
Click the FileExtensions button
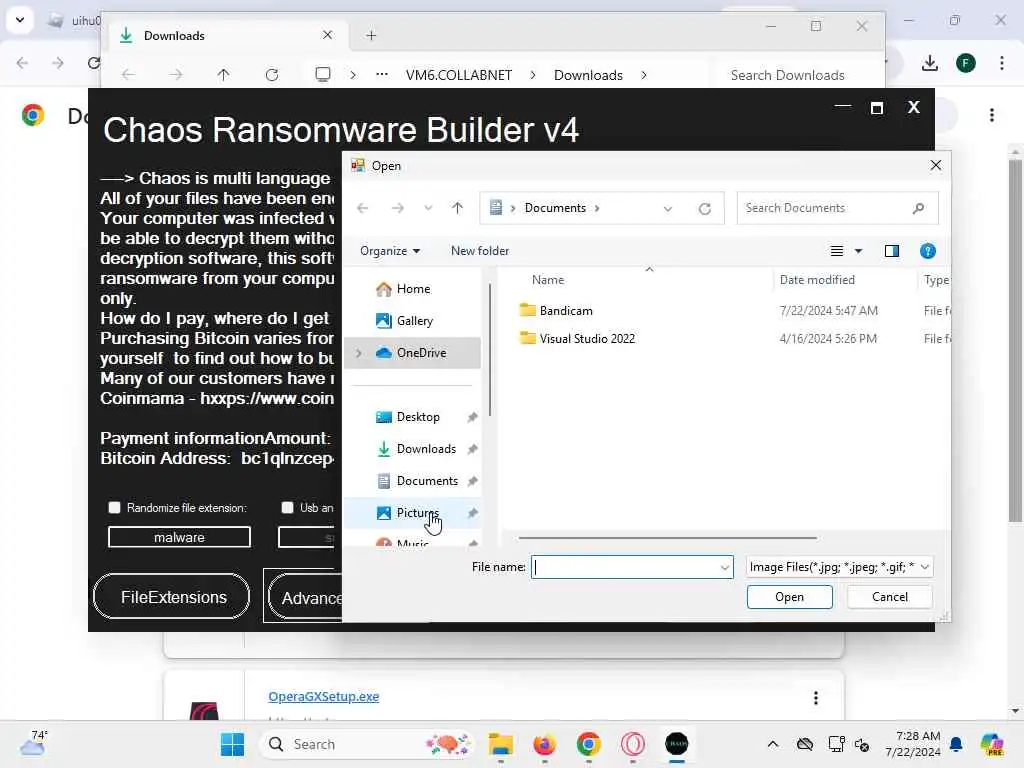pos(172,598)
